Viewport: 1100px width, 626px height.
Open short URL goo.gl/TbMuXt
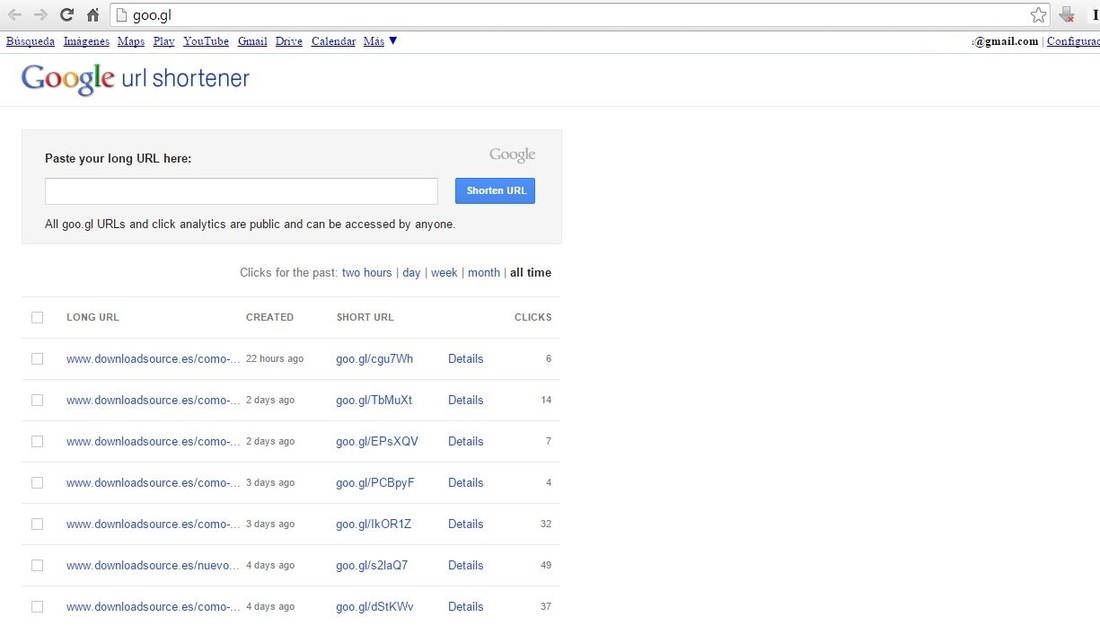374,400
